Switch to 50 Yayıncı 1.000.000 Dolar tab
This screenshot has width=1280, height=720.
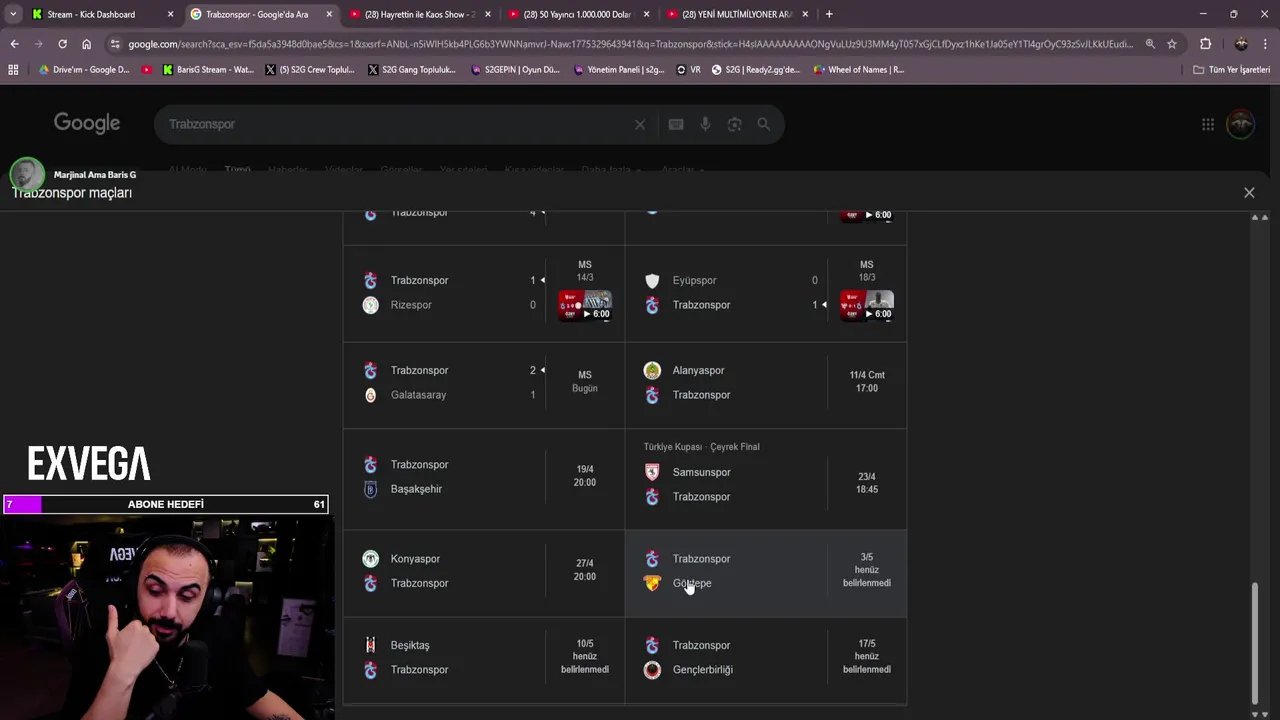pyautogui.click(x=578, y=14)
